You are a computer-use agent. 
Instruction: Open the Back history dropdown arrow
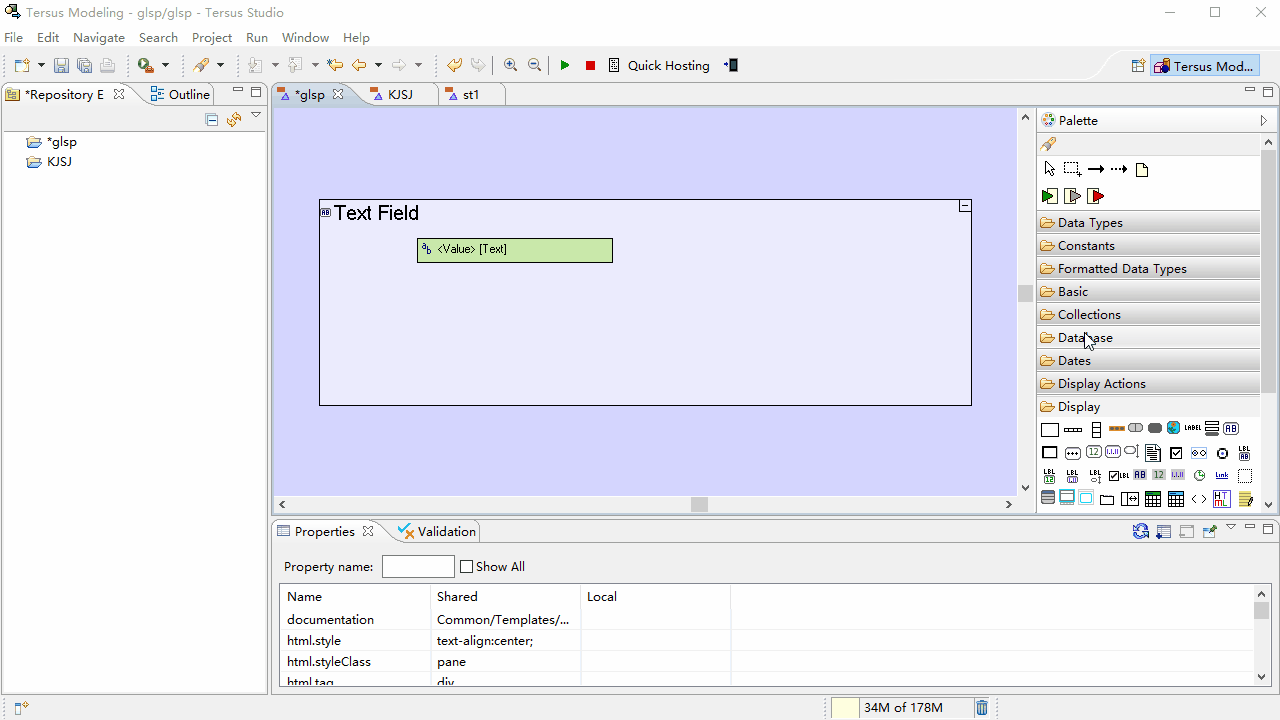tap(378, 66)
